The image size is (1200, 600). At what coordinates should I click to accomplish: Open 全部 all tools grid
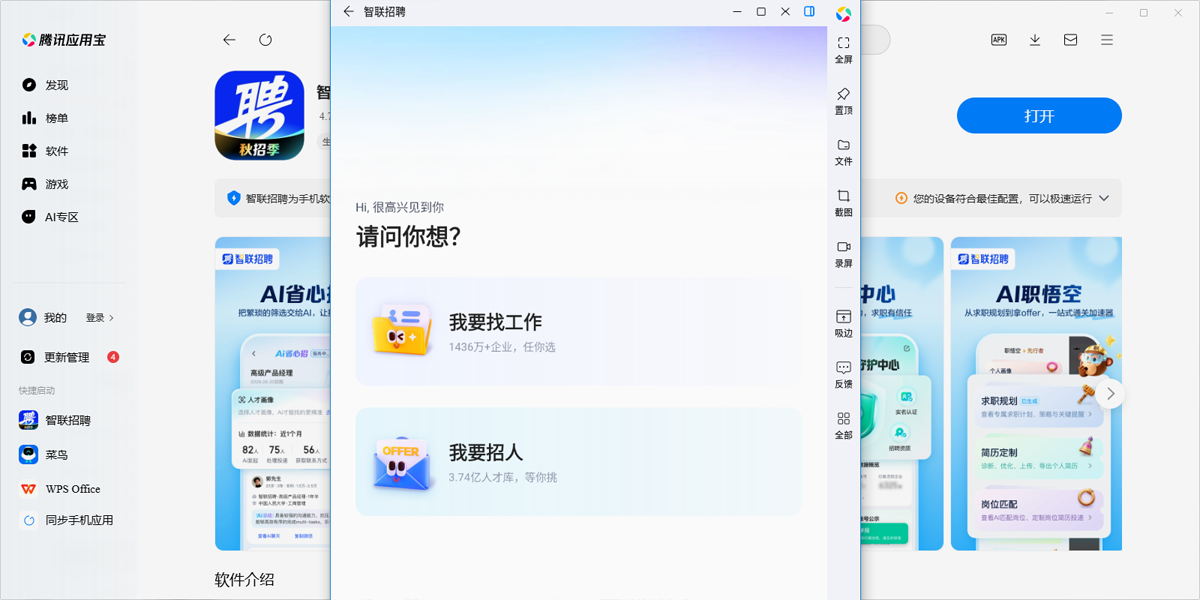[844, 426]
